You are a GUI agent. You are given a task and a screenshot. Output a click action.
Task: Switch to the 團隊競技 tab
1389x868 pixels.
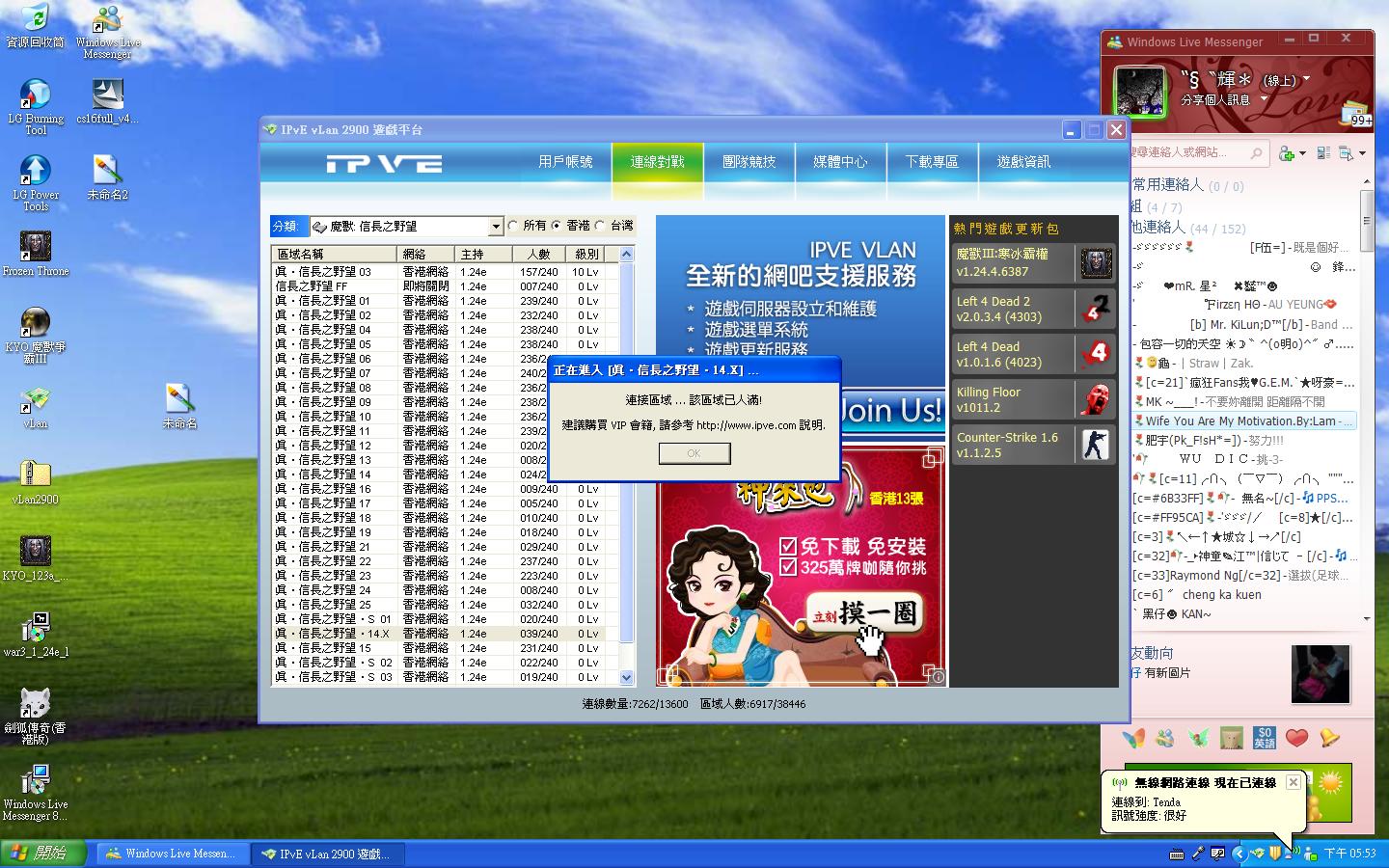(x=749, y=162)
